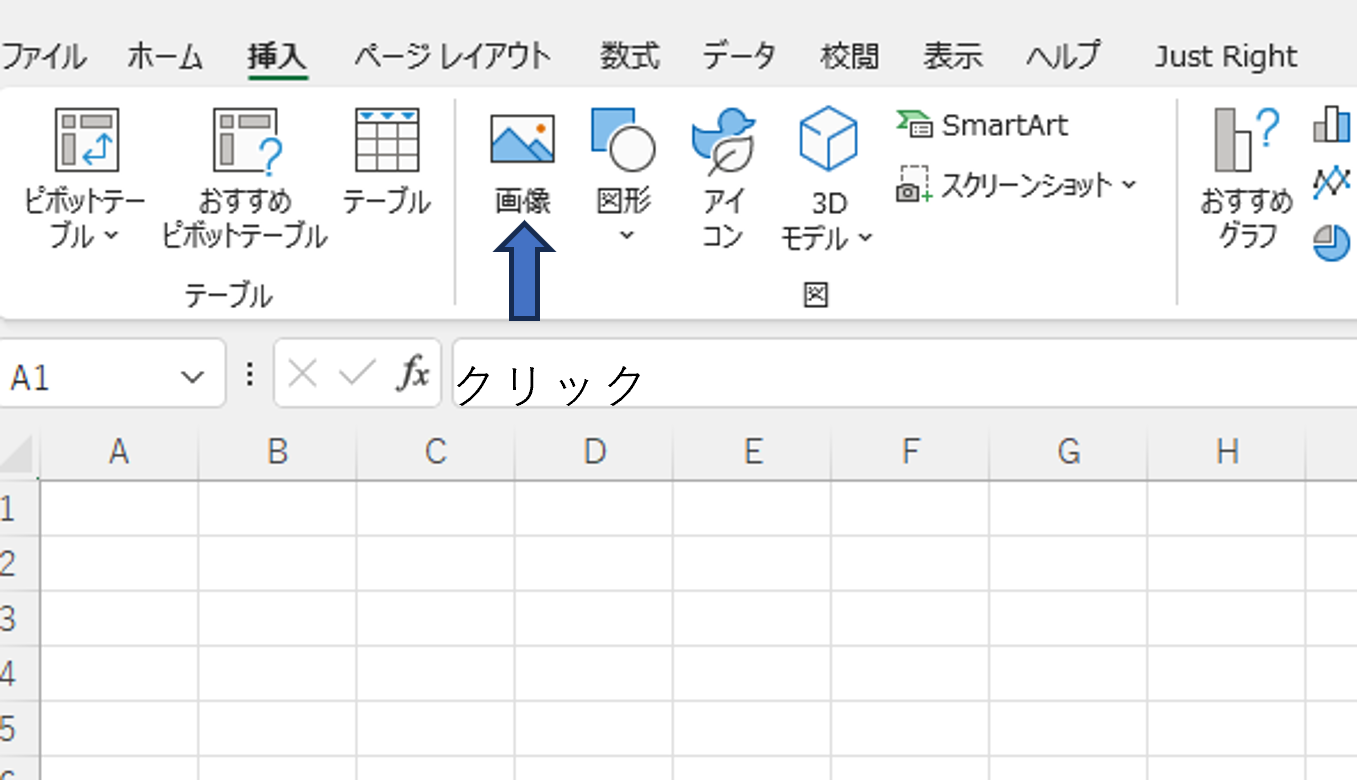Click the column chart icon
The image size is (1357, 780).
pyautogui.click(x=1332, y=125)
